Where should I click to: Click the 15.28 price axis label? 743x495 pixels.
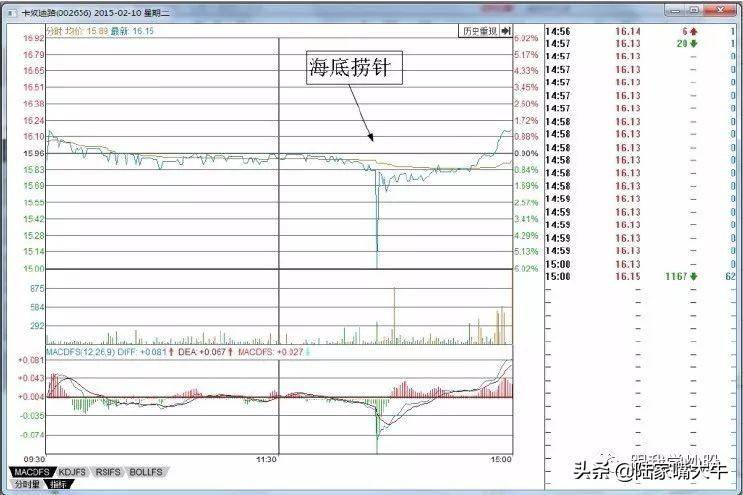pyautogui.click(x=34, y=235)
